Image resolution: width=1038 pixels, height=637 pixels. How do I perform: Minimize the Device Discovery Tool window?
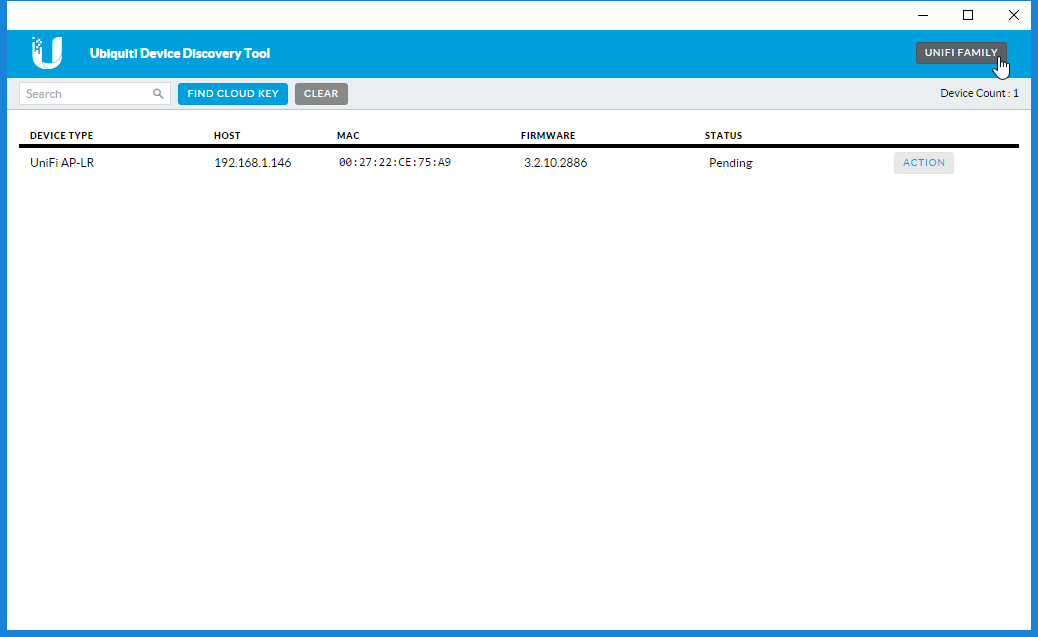(921, 15)
